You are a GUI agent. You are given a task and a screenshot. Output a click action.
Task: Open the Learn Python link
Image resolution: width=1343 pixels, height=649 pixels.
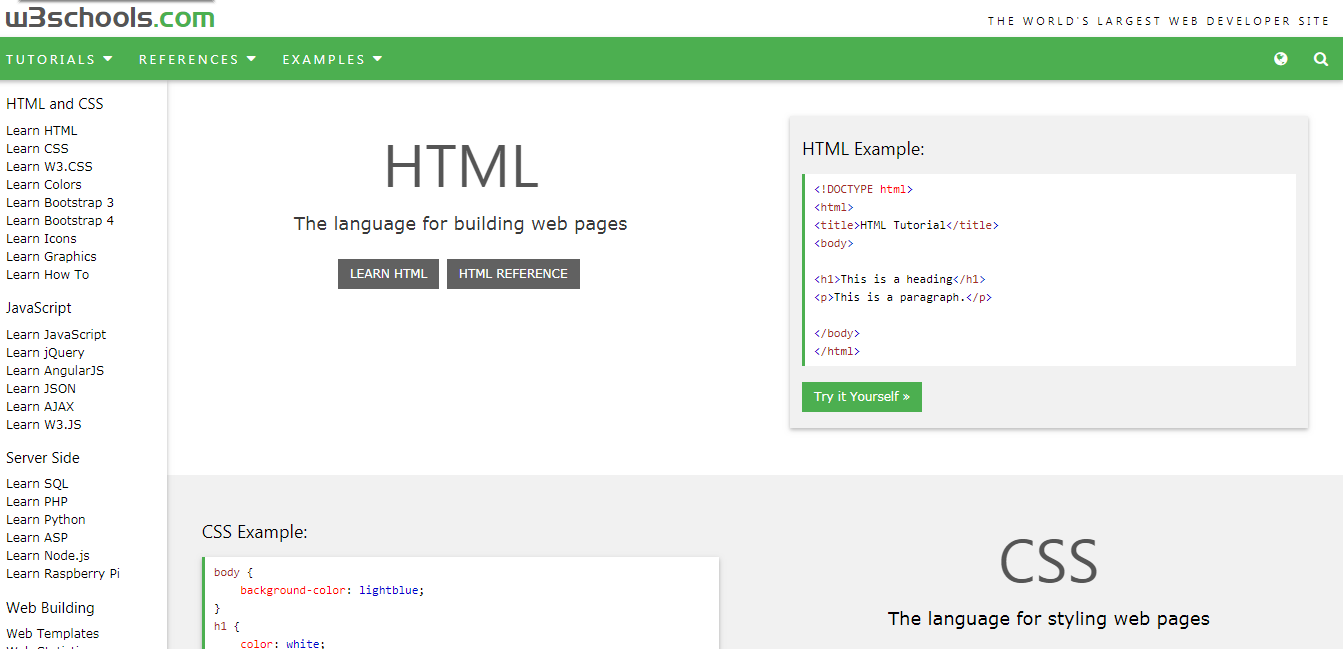[46, 520]
